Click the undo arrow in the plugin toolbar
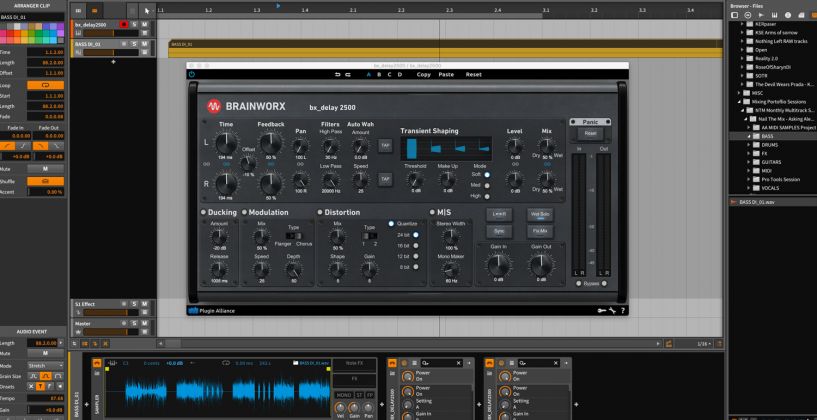Screen dimensions: 817x420 pos(337,75)
